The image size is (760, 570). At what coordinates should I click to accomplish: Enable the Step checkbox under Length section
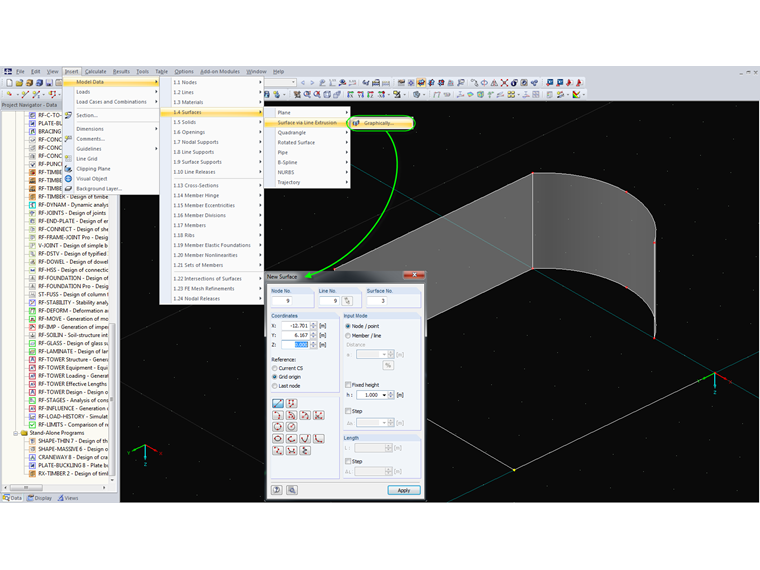coord(348,461)
